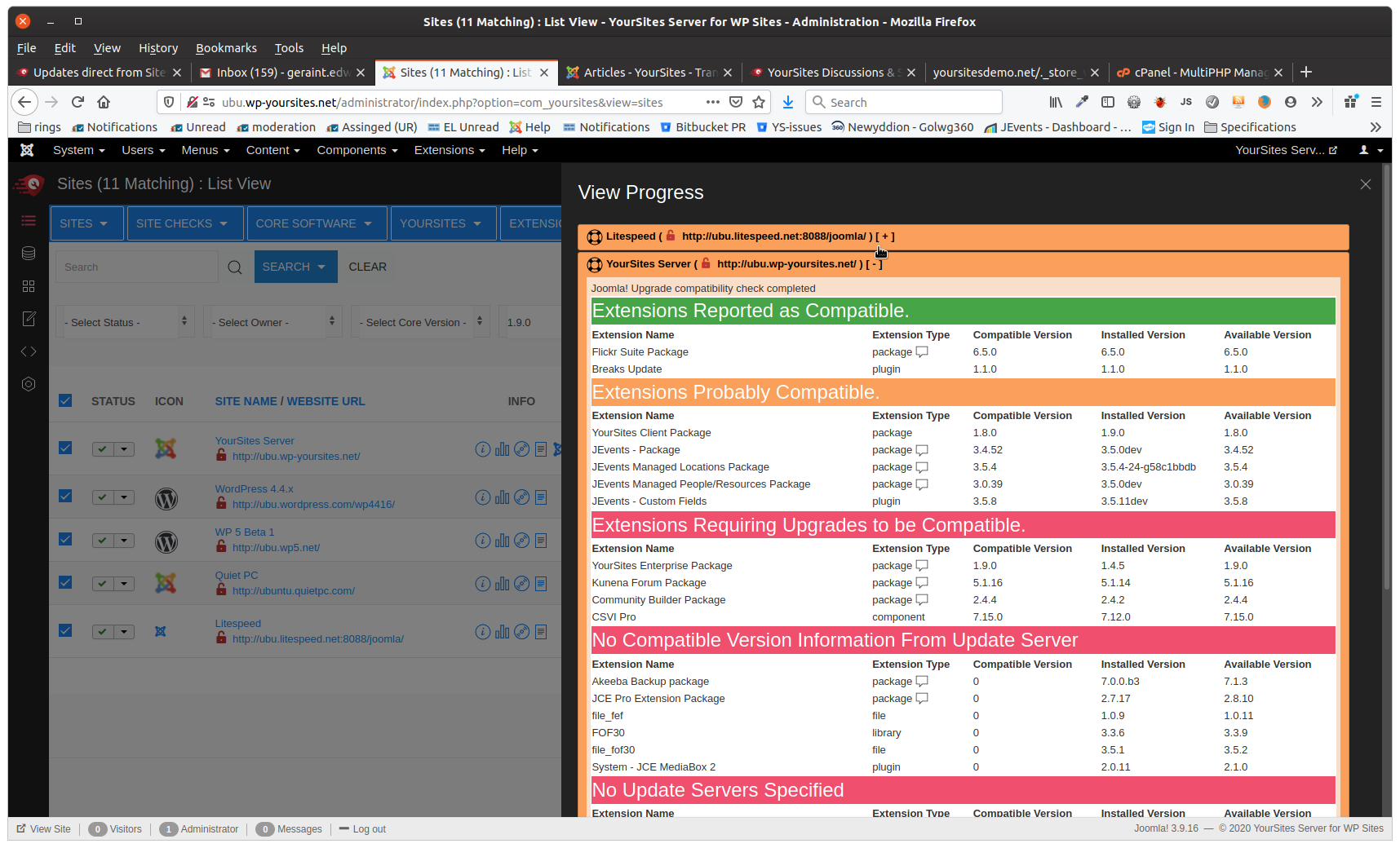The width and height of the screenshot is (1400, 848).
Task: Click View Site in the status bar
Action: tap(43, 829)
